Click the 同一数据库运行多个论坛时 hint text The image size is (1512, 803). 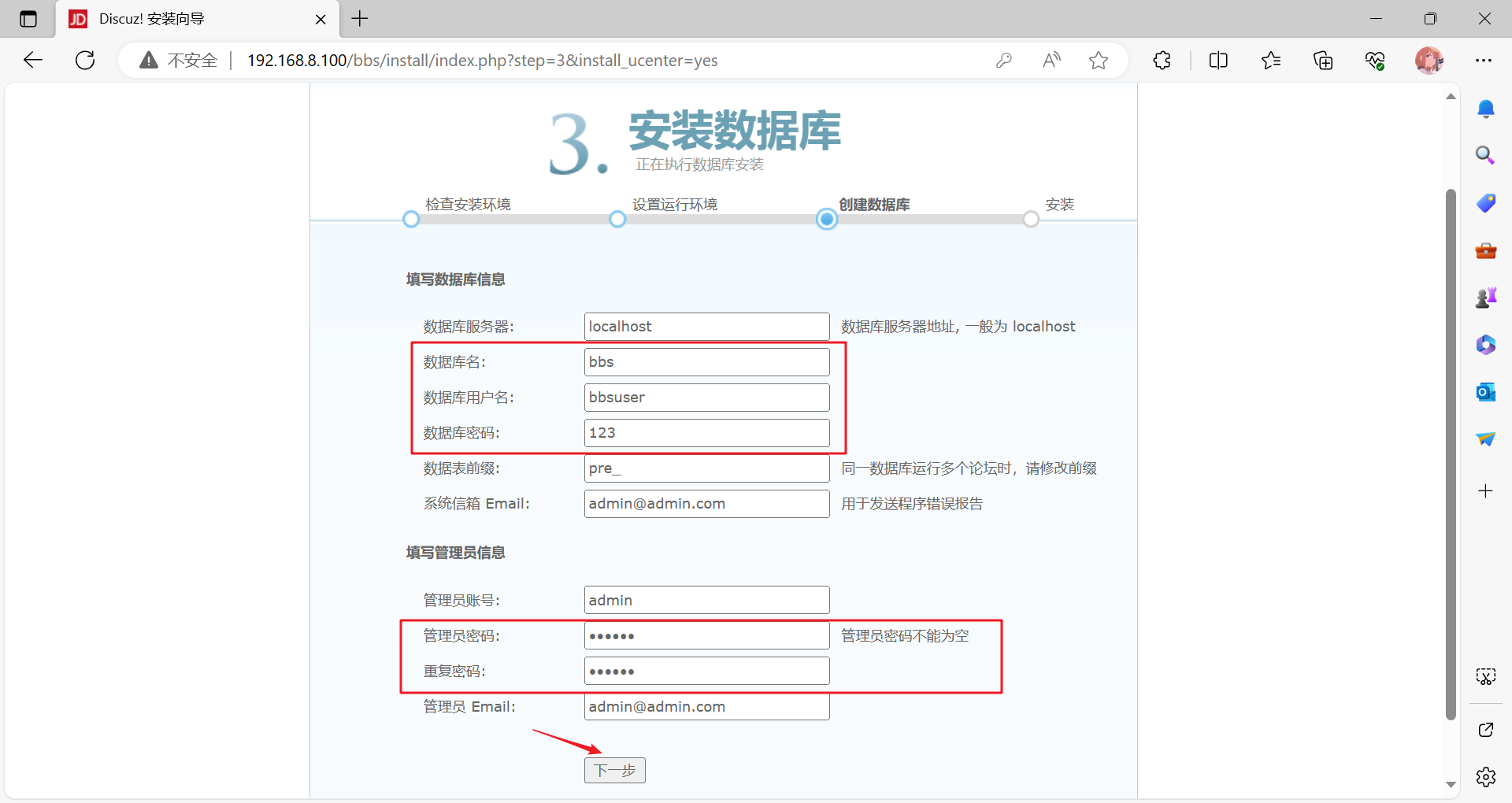tap(969, 468)
